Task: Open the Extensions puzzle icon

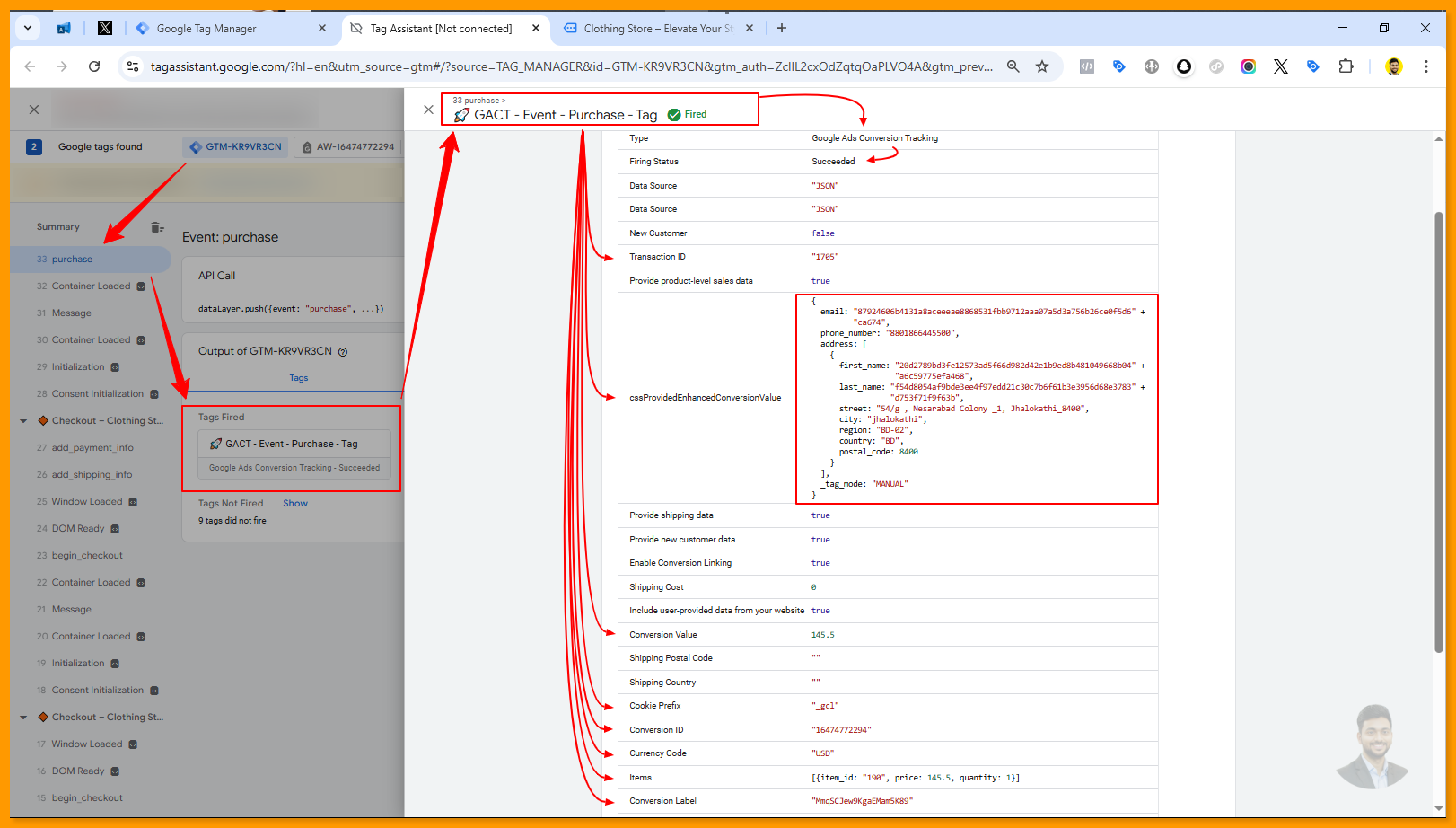Action: pos(1346,66)
